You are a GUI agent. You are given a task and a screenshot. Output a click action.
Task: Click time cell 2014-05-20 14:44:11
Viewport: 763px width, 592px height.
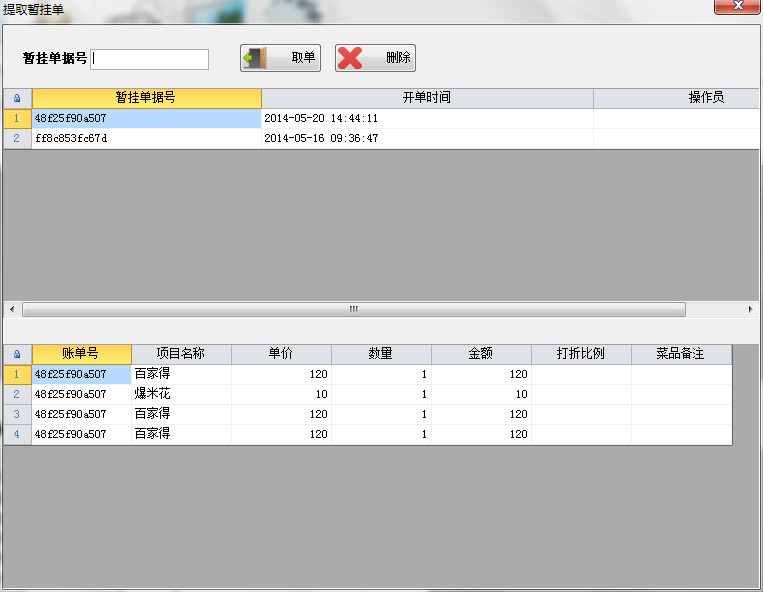pos(427,119)
